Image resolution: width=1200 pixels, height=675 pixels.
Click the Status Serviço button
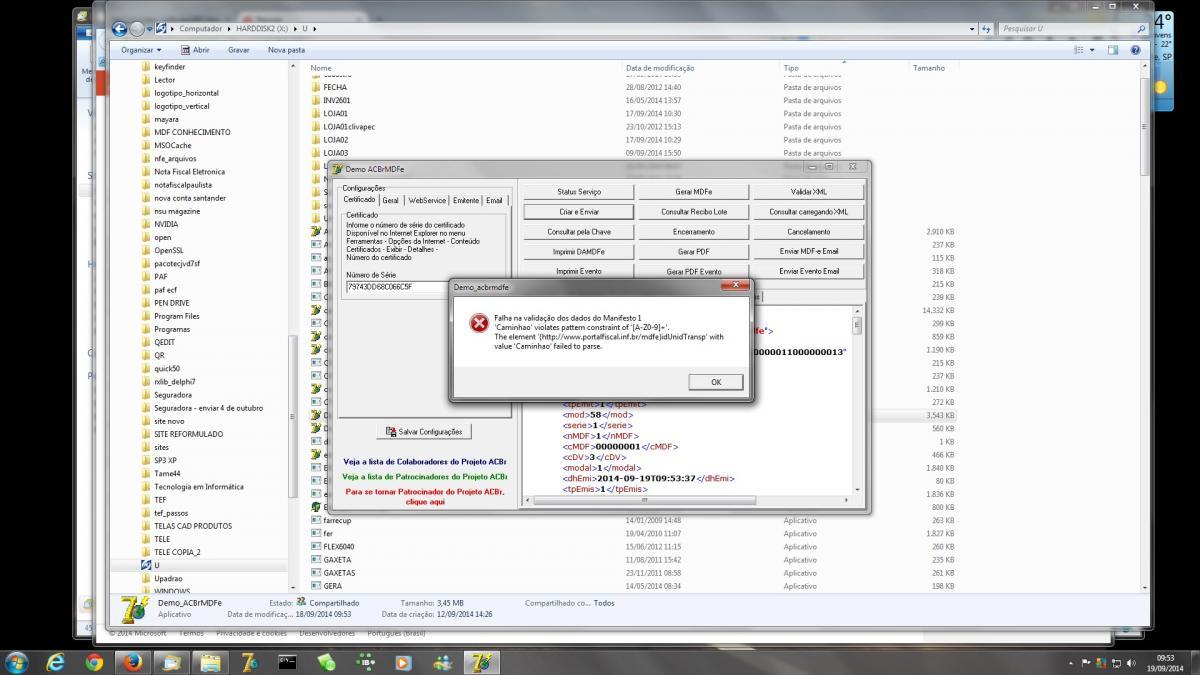[x=580, y=192]
